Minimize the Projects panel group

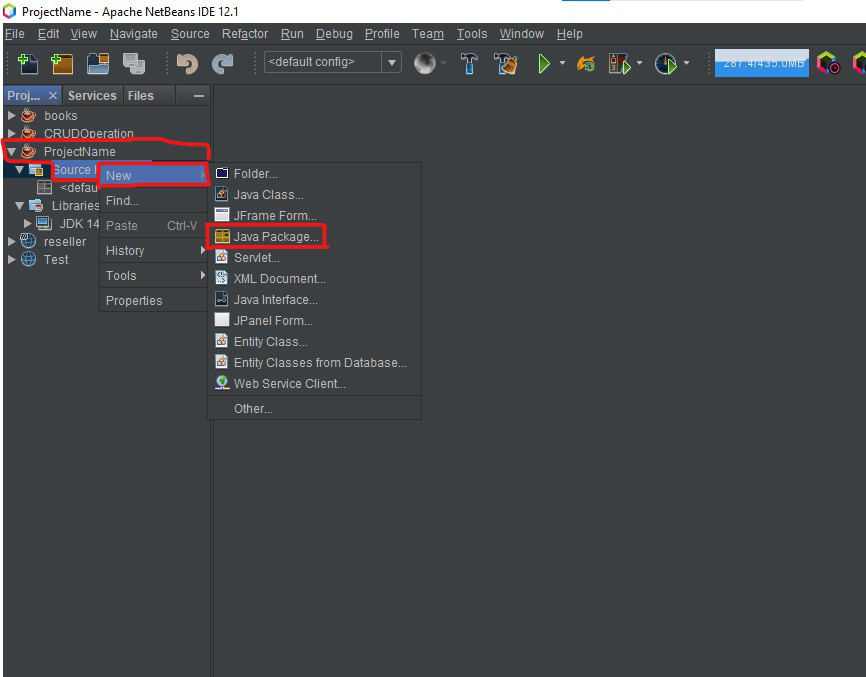(199, 96)
